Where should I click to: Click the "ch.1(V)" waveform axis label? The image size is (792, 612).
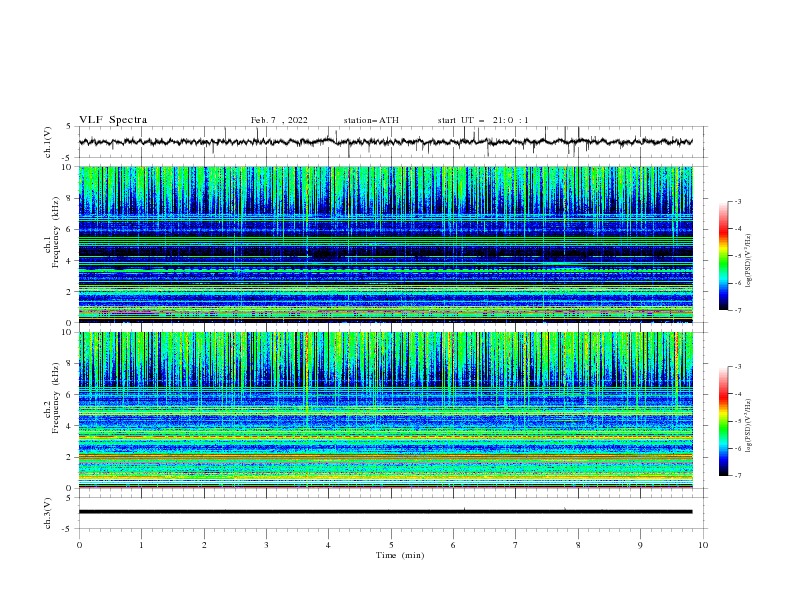pos(48,142)
